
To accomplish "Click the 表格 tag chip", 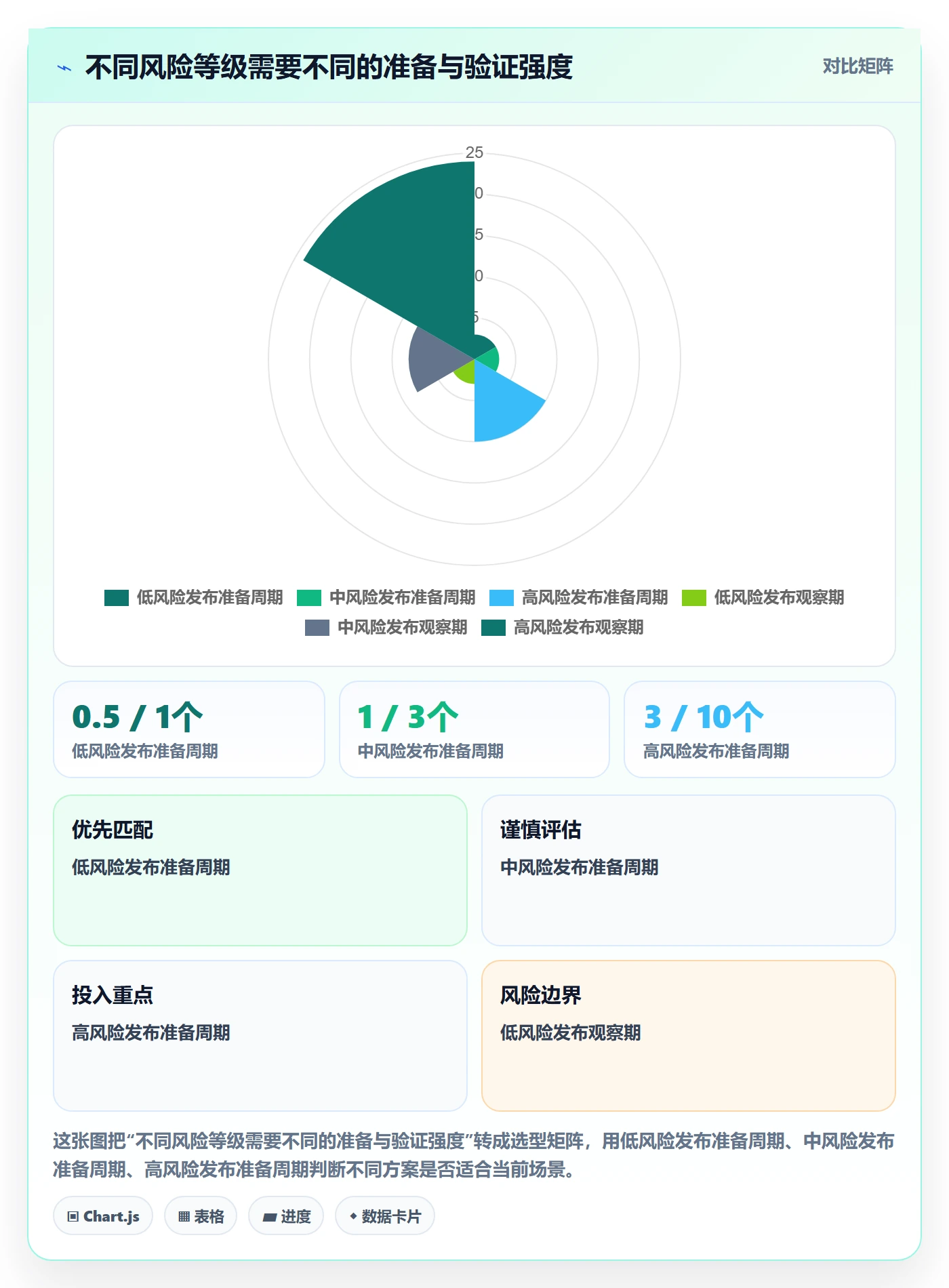I will (201, 1216).
